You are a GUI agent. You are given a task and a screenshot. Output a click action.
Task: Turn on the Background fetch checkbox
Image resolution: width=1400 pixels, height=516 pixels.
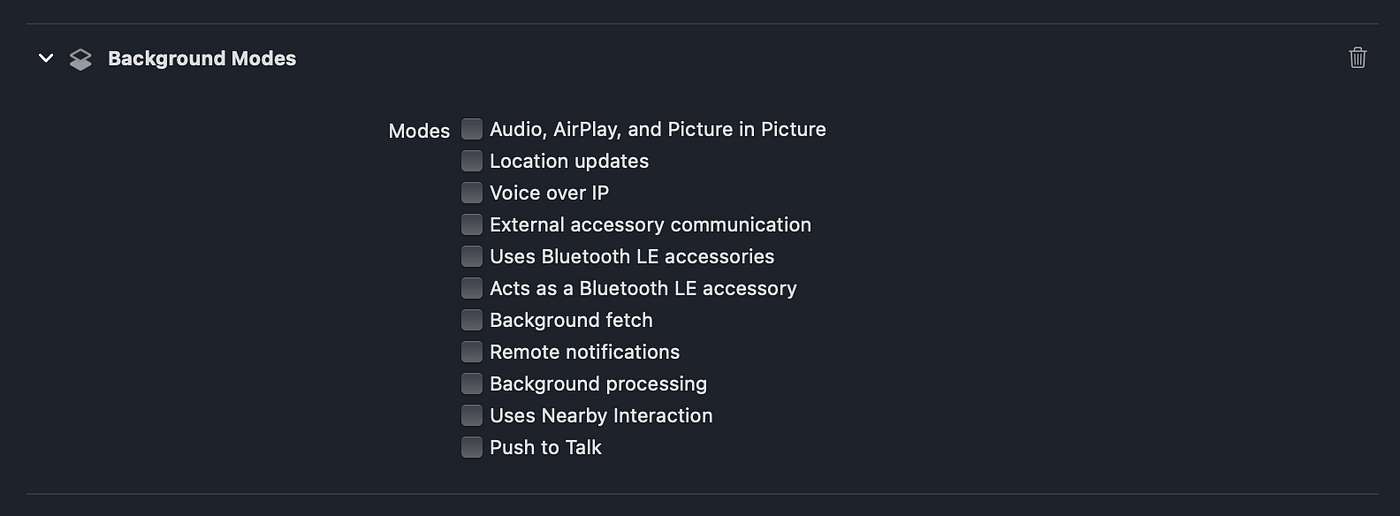coord(472,320)
